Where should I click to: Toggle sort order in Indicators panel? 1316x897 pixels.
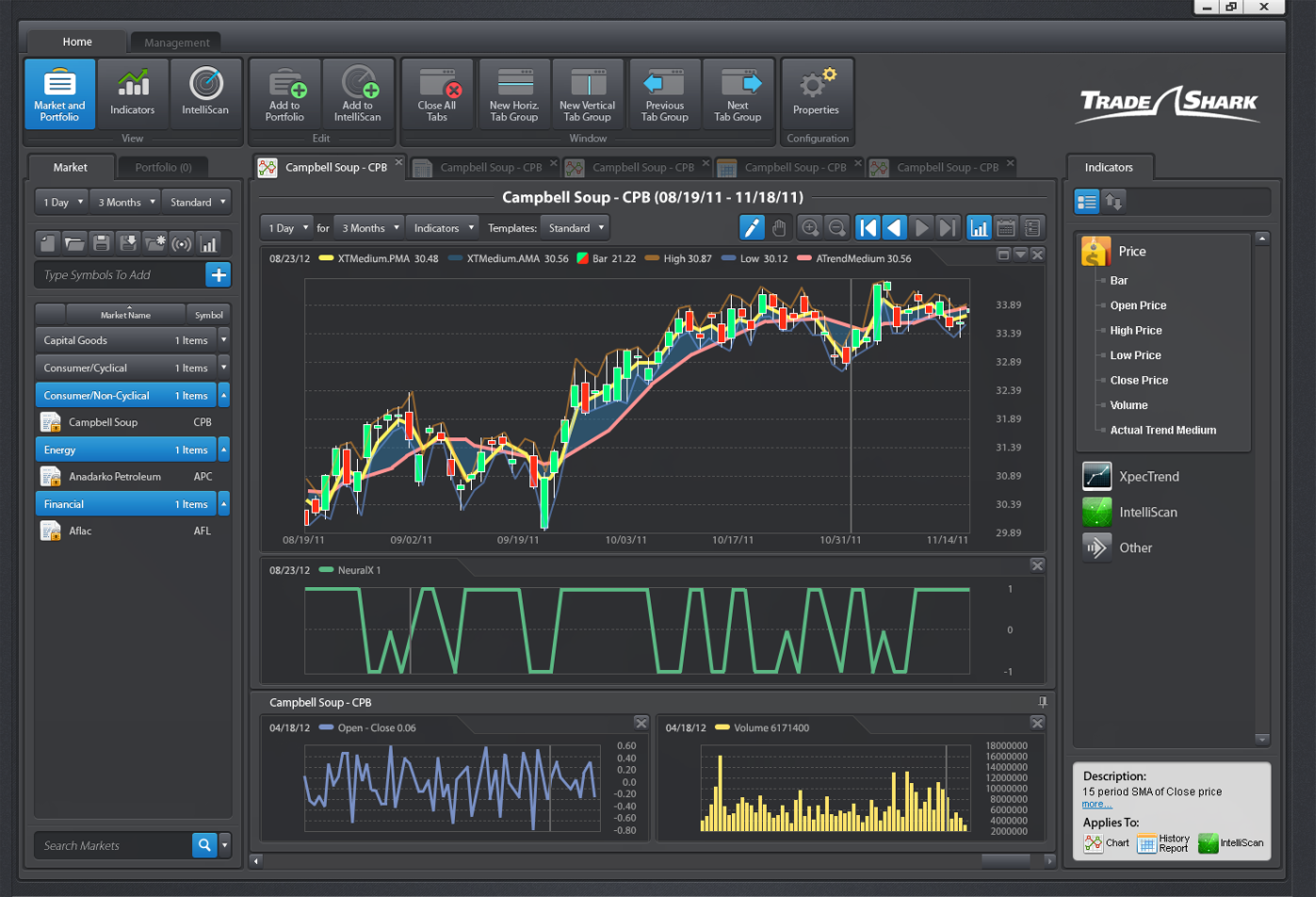point(1113,202)
